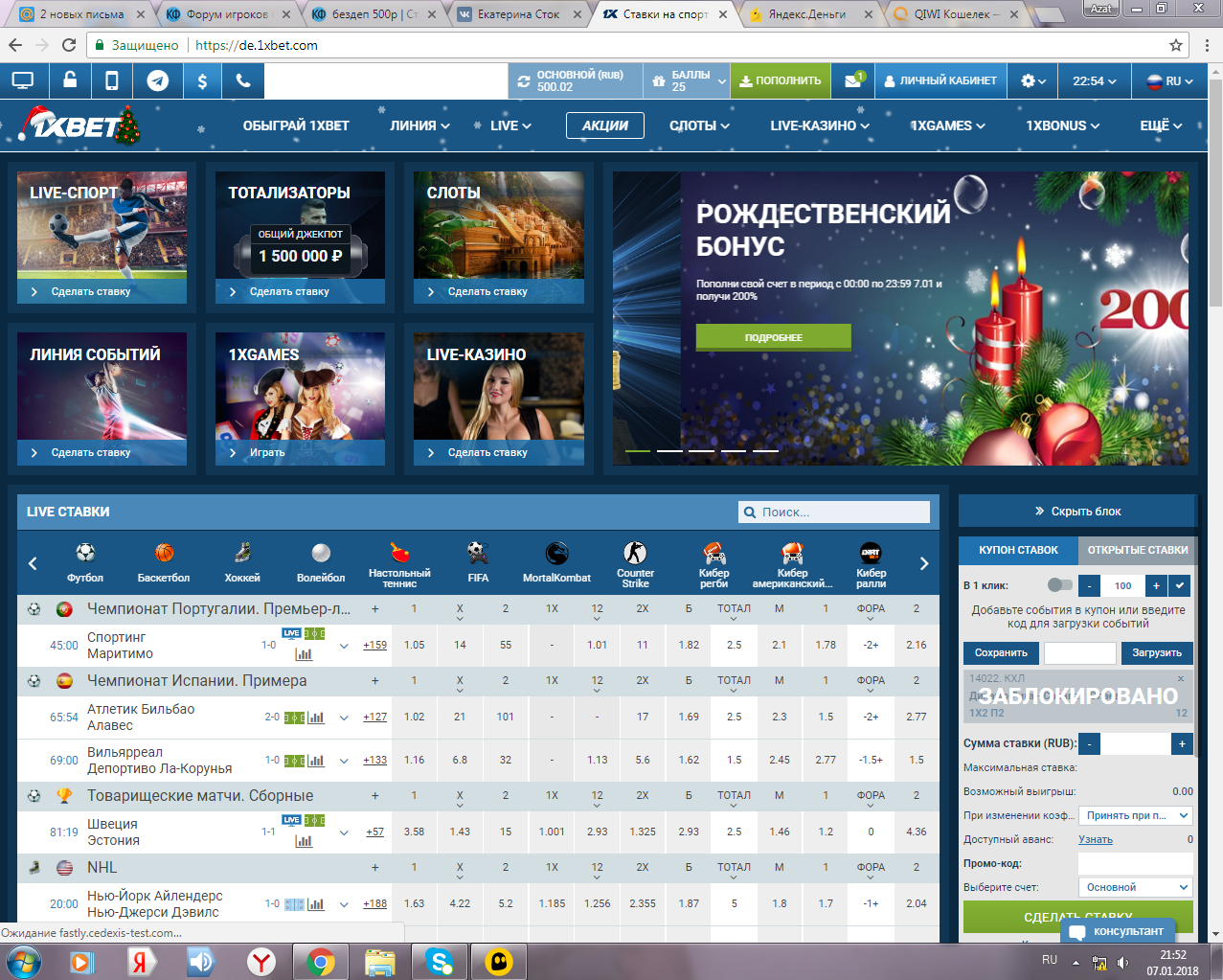Click the padlock access icon

coord(70,80)
